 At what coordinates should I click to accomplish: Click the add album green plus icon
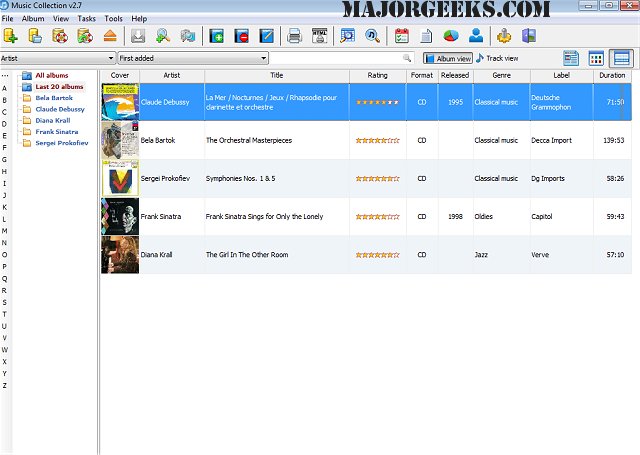[x=218, y=37]
